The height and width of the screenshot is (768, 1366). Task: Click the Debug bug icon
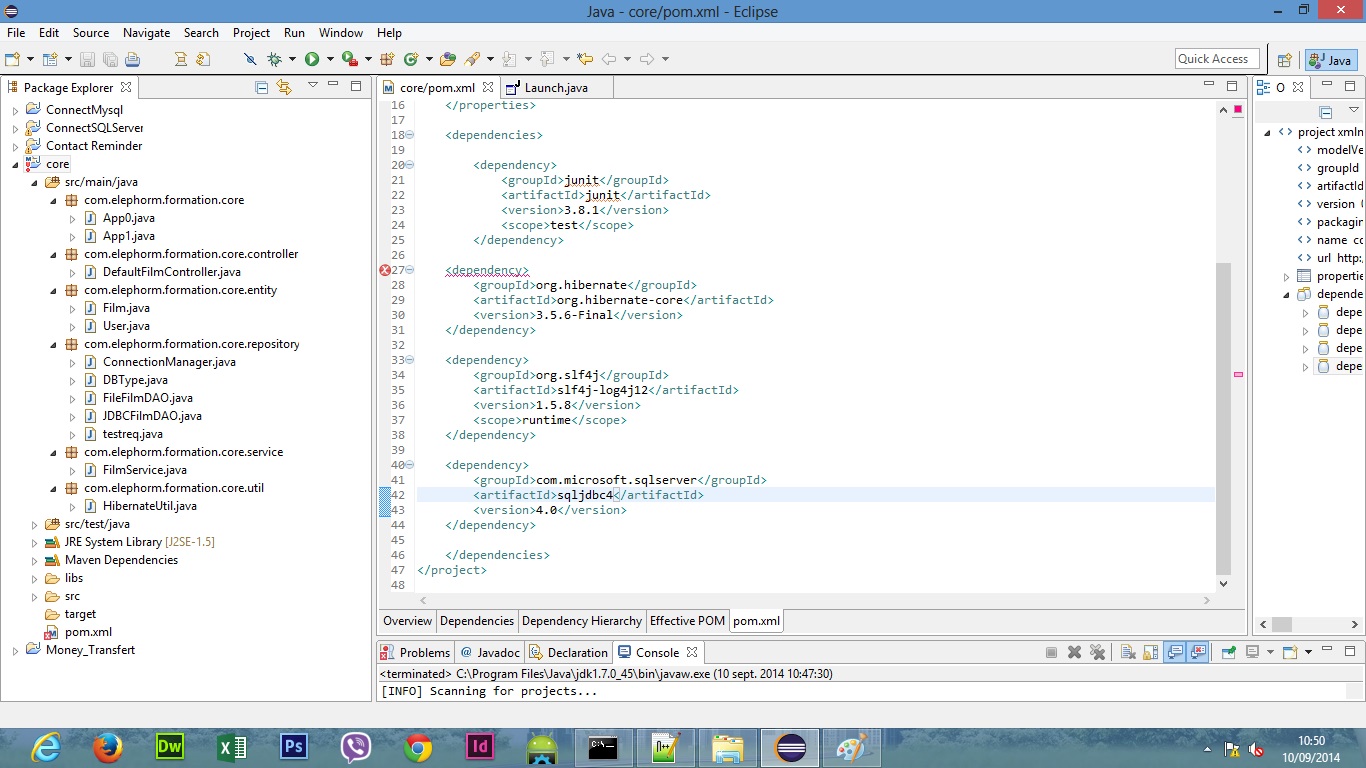[274, 59]
